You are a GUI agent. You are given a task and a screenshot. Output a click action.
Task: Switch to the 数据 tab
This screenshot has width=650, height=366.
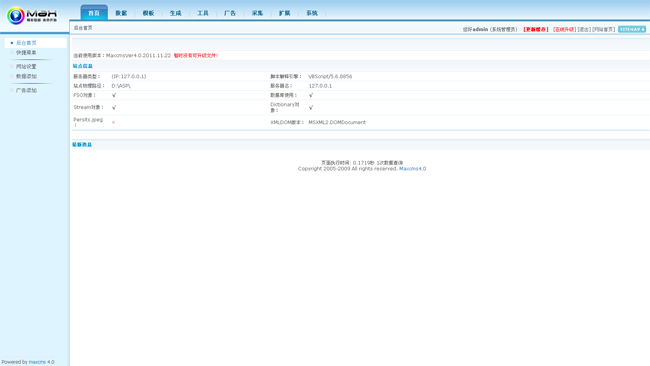[121, 13]
